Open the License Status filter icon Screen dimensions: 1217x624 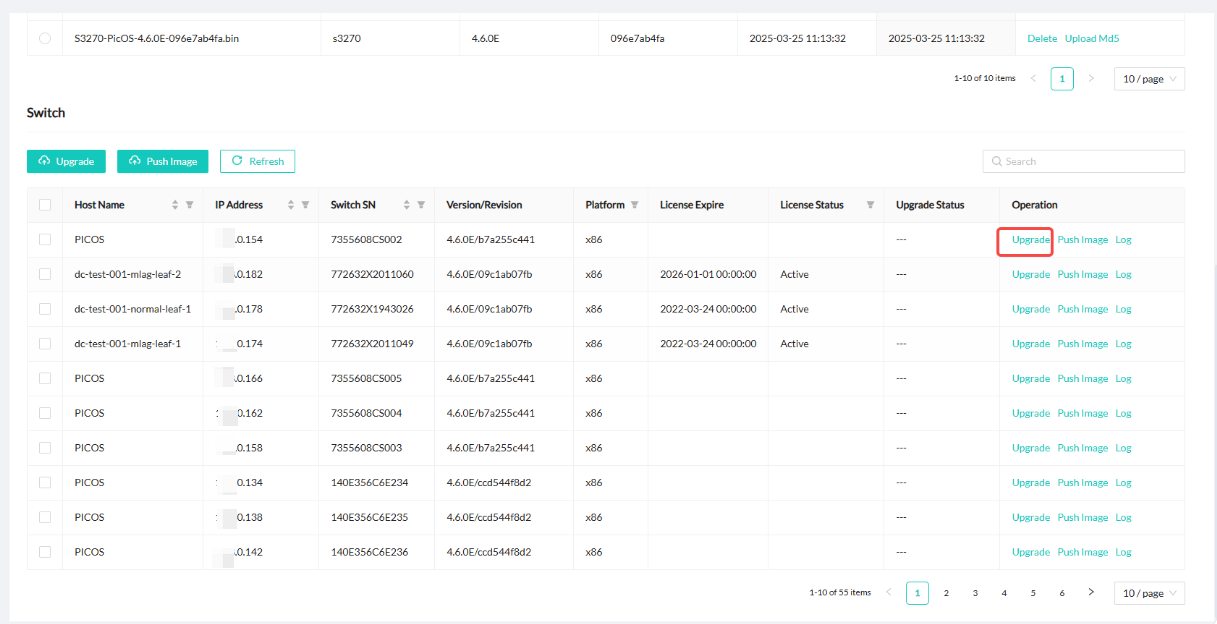[x=870, y=205]
